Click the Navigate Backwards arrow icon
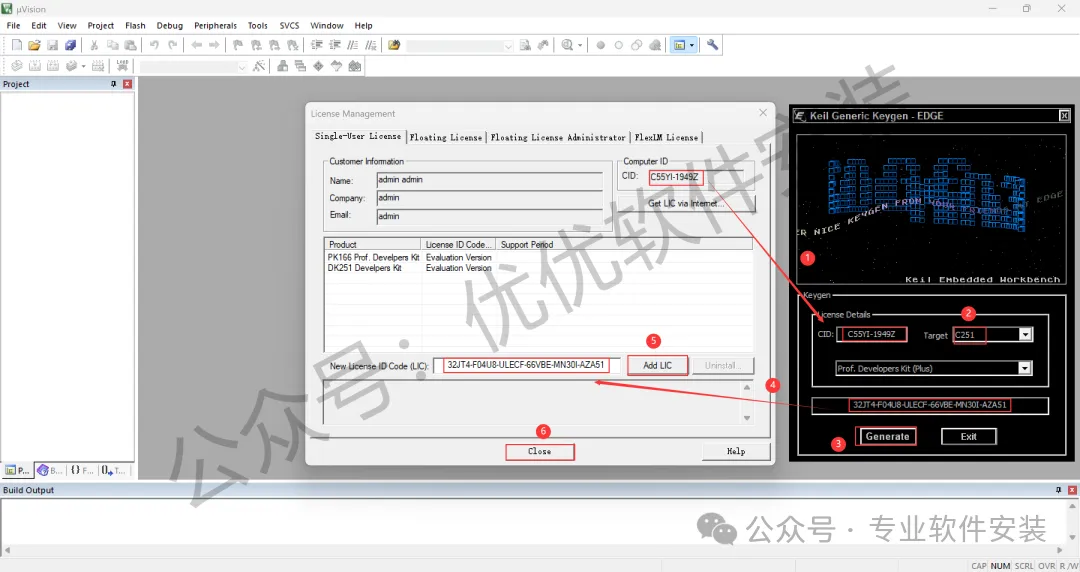Screen dimensions: 1080x572 click(196, 45)
